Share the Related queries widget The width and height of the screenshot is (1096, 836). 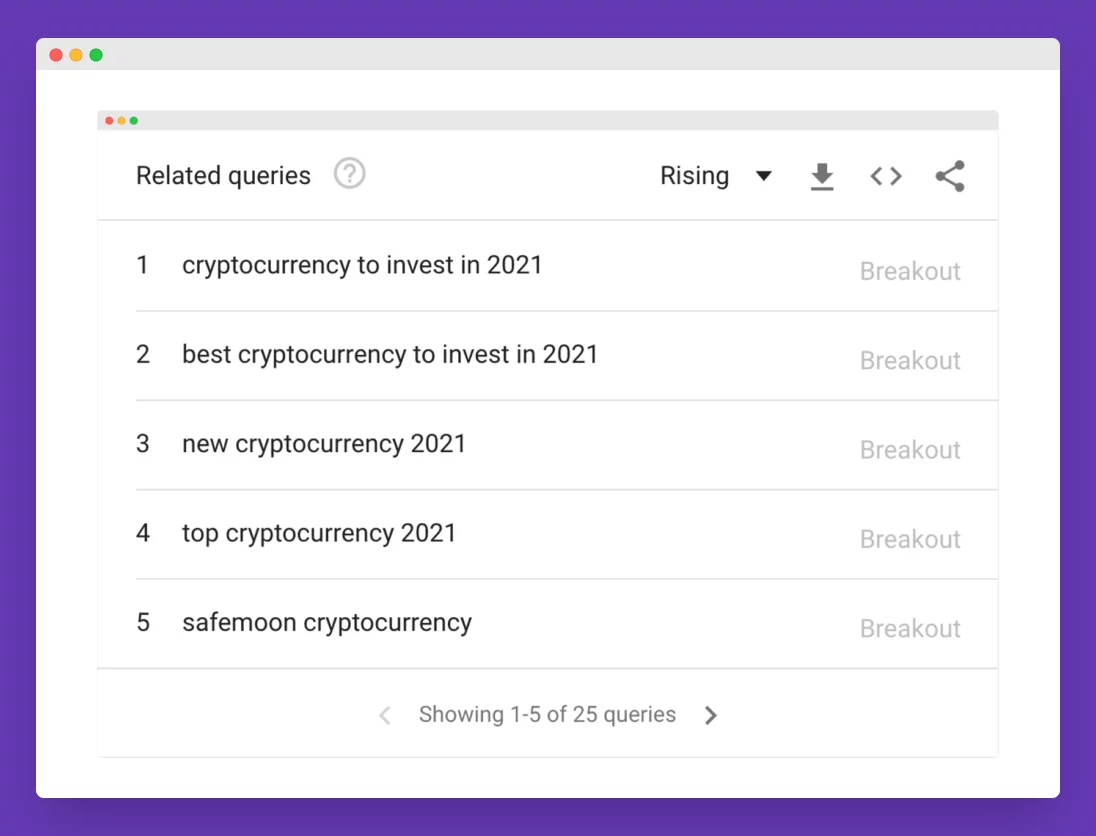949,175
